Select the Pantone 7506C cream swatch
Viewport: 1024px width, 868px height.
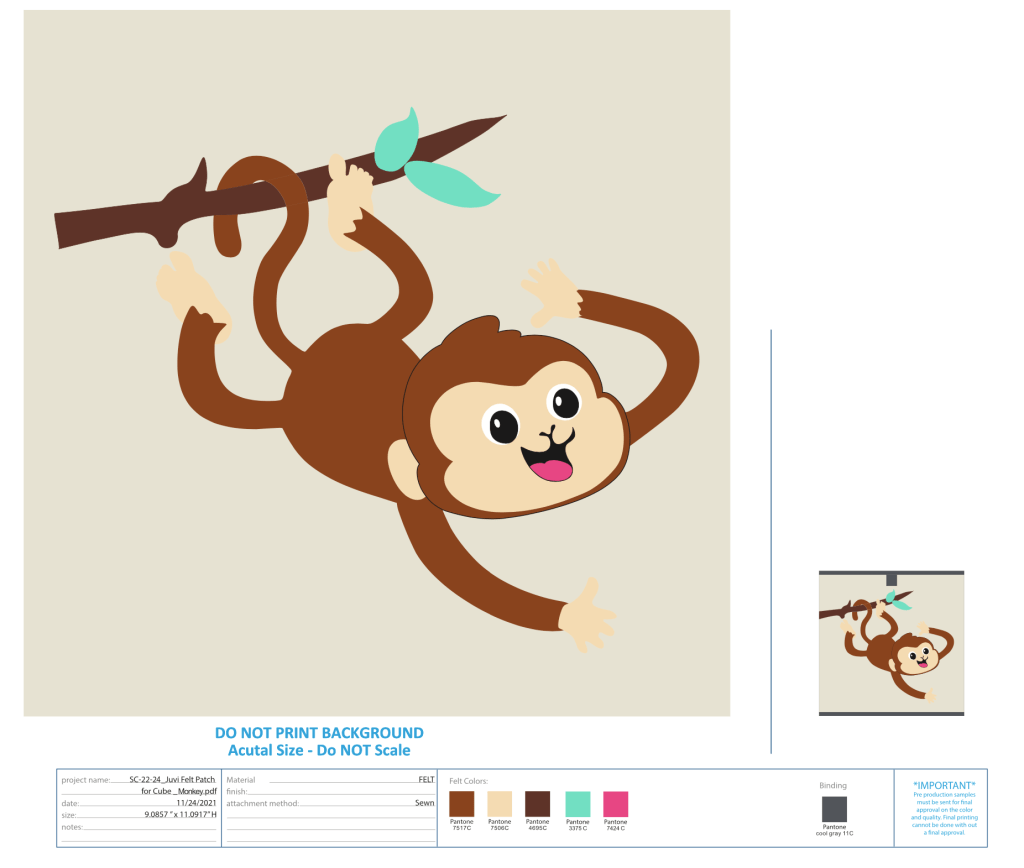499,804
